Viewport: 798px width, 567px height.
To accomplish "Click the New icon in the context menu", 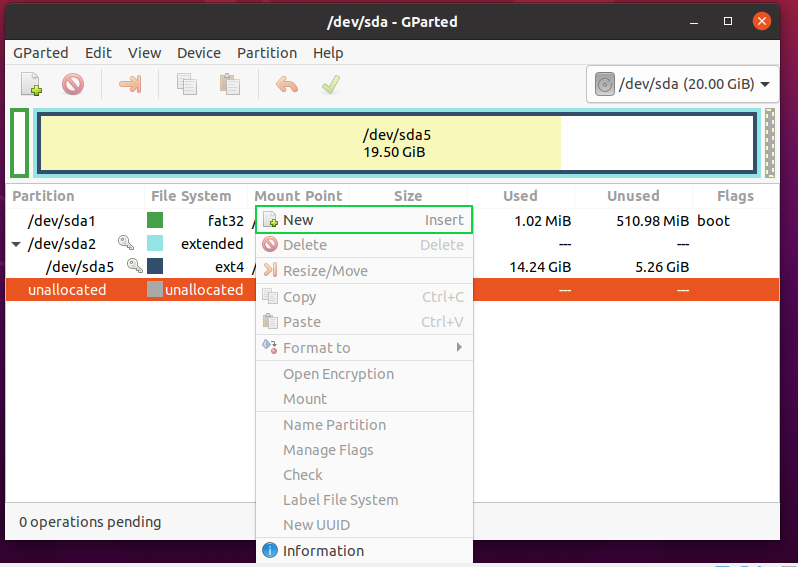I will click(270, 220).
